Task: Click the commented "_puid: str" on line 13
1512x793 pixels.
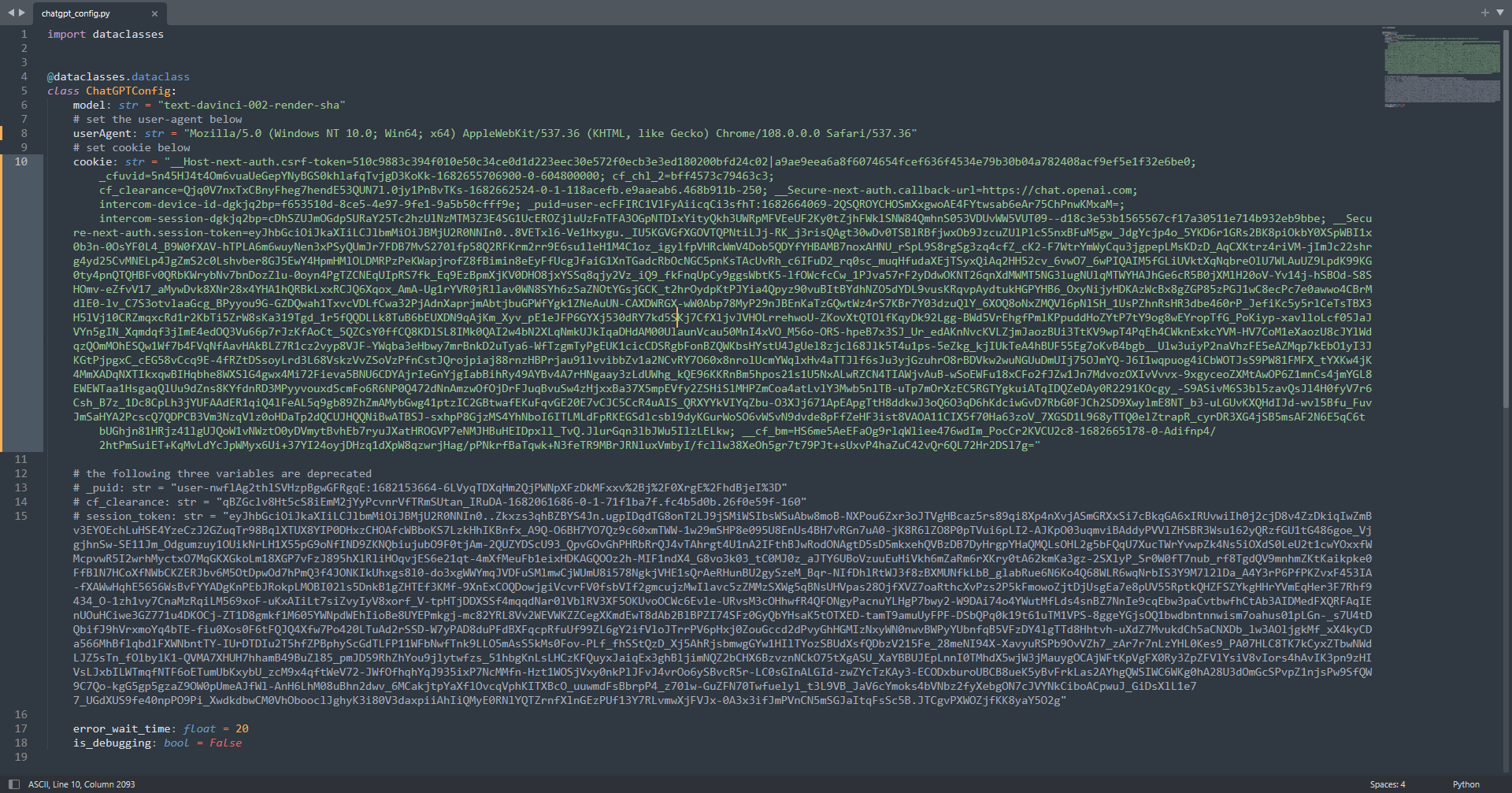Action: (119, 487)
